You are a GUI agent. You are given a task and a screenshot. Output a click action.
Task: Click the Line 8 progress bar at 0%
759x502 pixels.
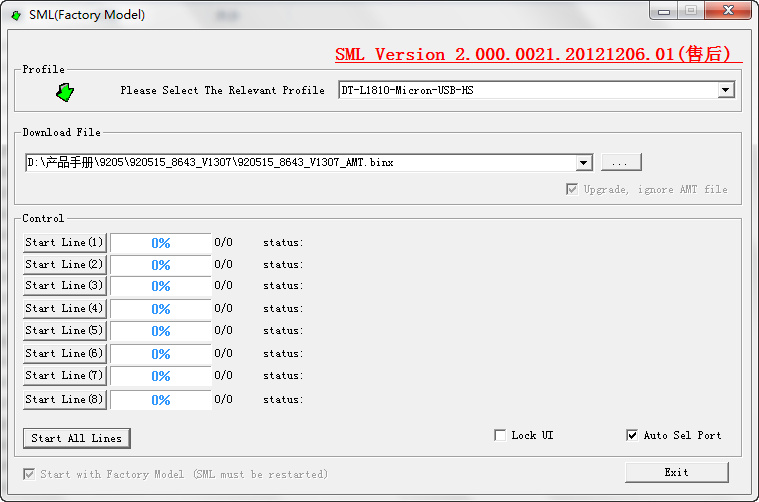pos(161,400)
